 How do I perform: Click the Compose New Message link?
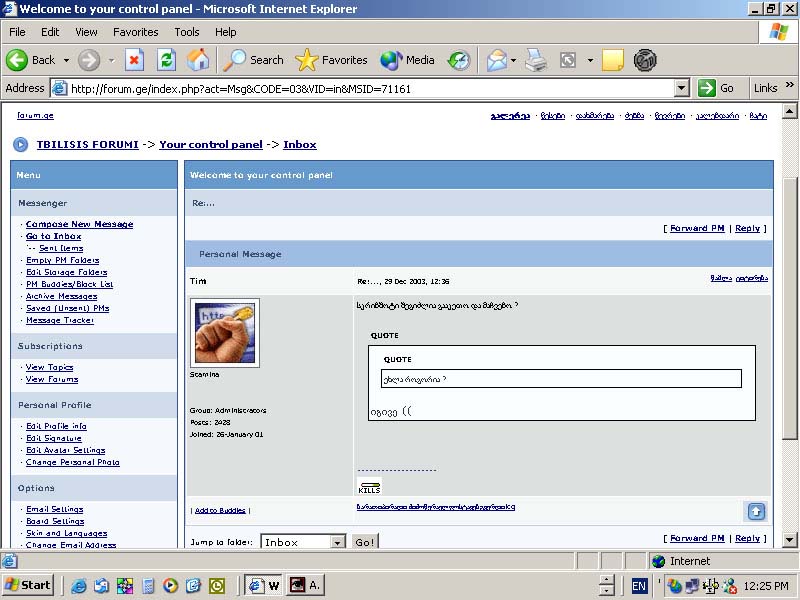click(x=79, y=224)
